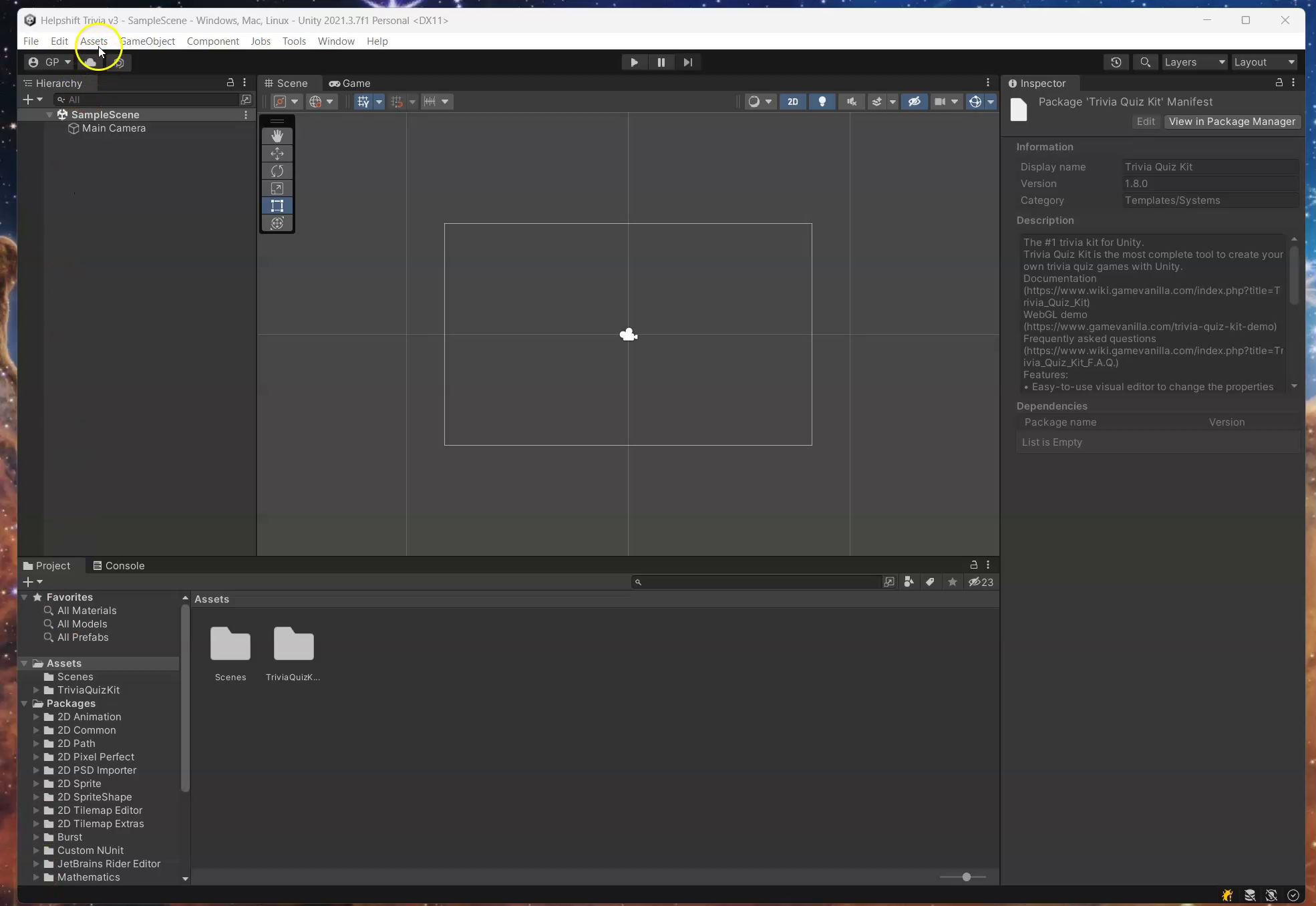
Task: Open handle rotation global dropdown
Action: (321, 102)
